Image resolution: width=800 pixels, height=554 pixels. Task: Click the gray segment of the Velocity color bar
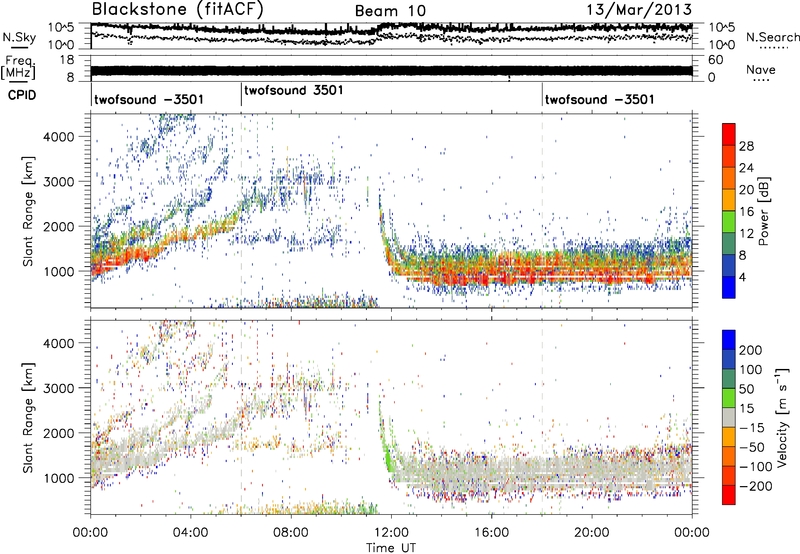click(729, 417)
